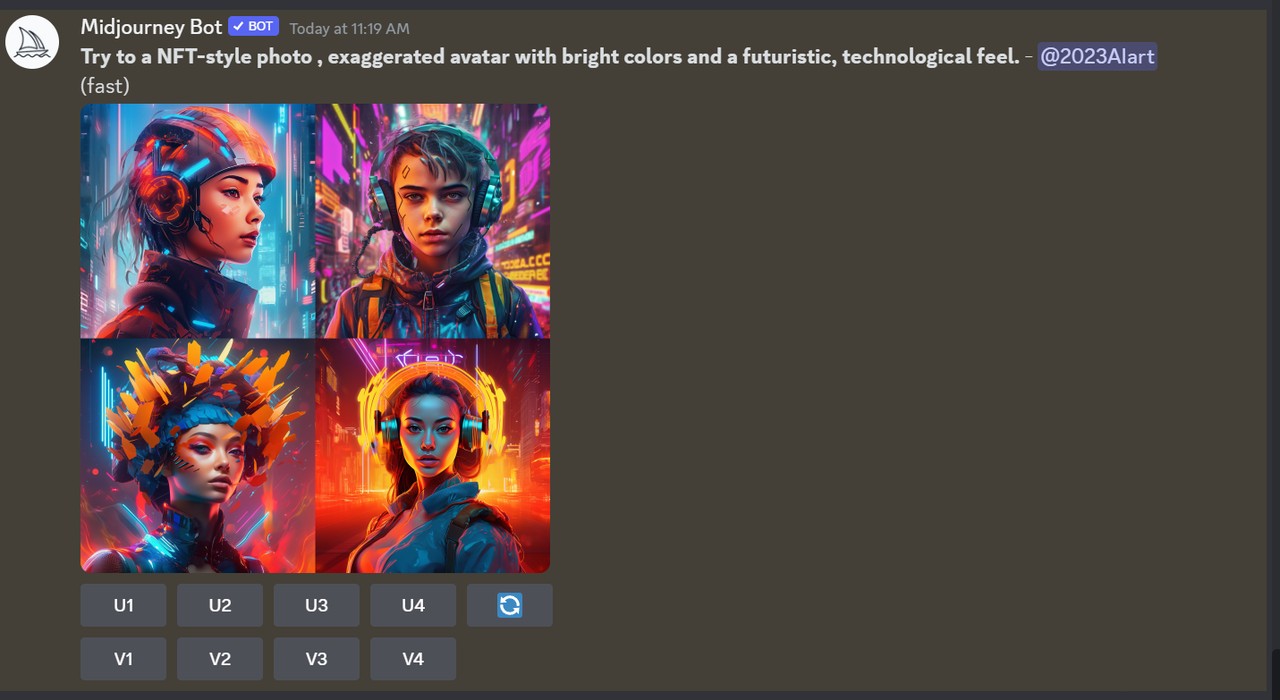
Task: Generate variations using the V2 button
Action: click(220, 659)
